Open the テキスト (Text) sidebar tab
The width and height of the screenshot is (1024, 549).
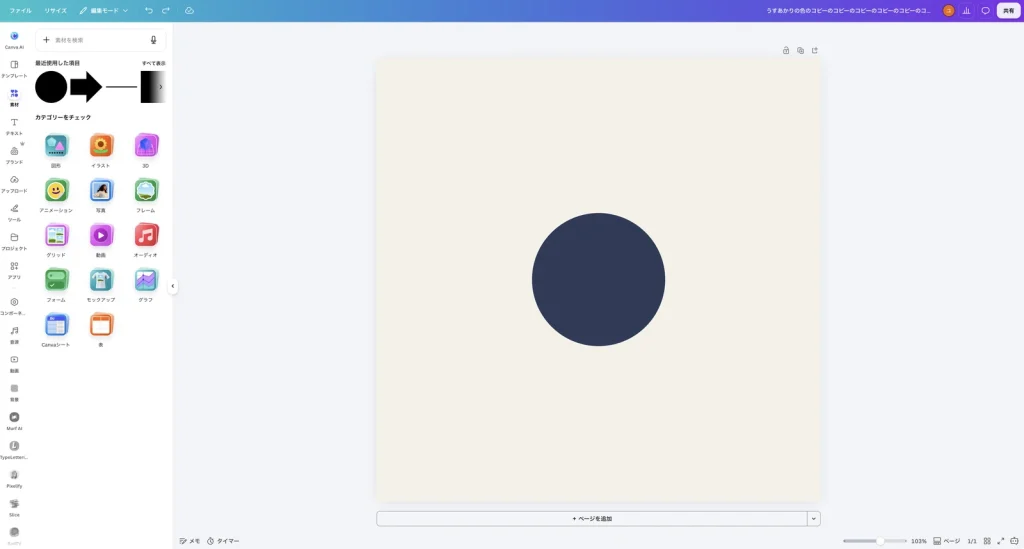pyautogui.click(x=14, y=126)
